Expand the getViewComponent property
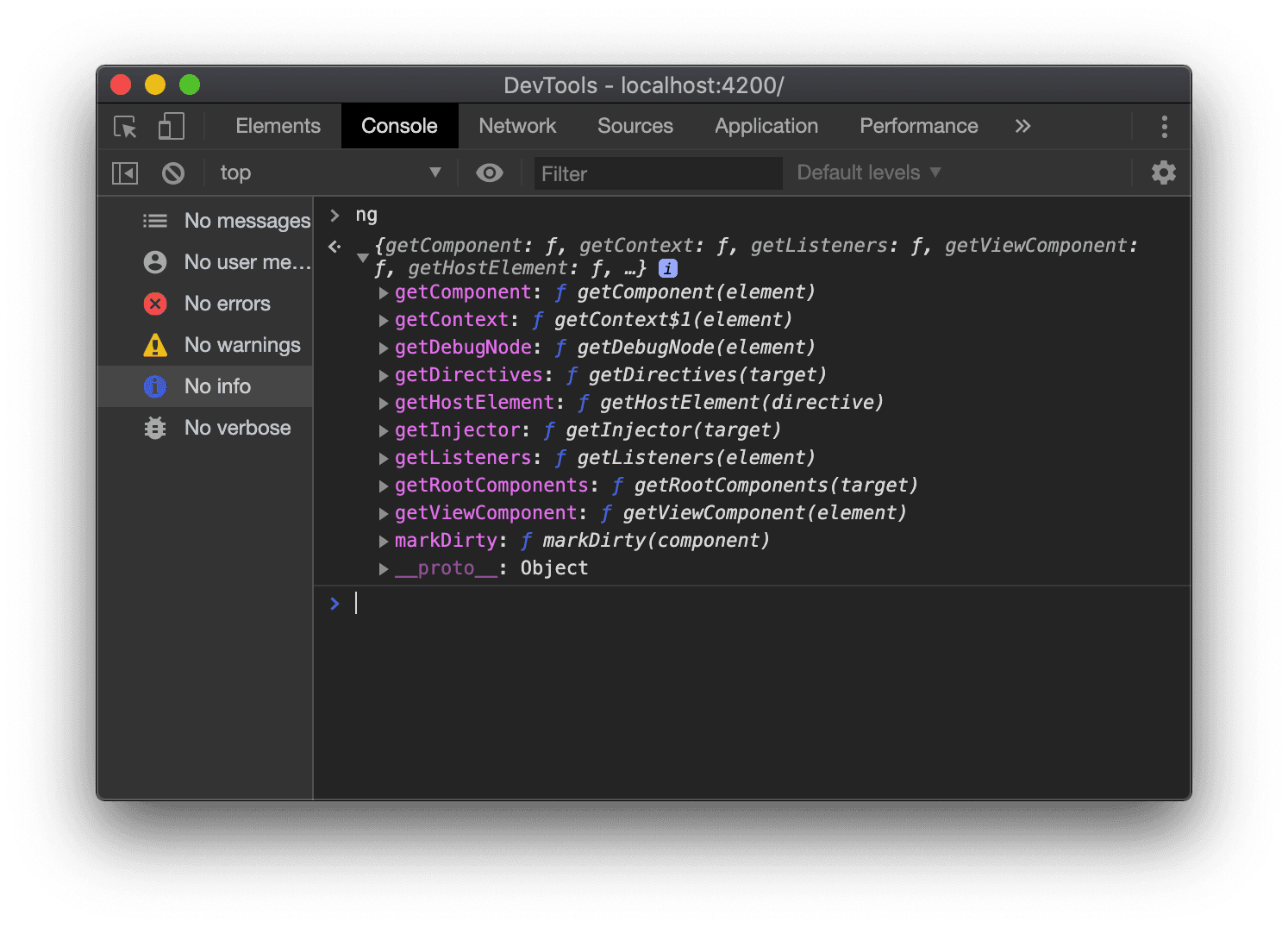 [384, 514]
